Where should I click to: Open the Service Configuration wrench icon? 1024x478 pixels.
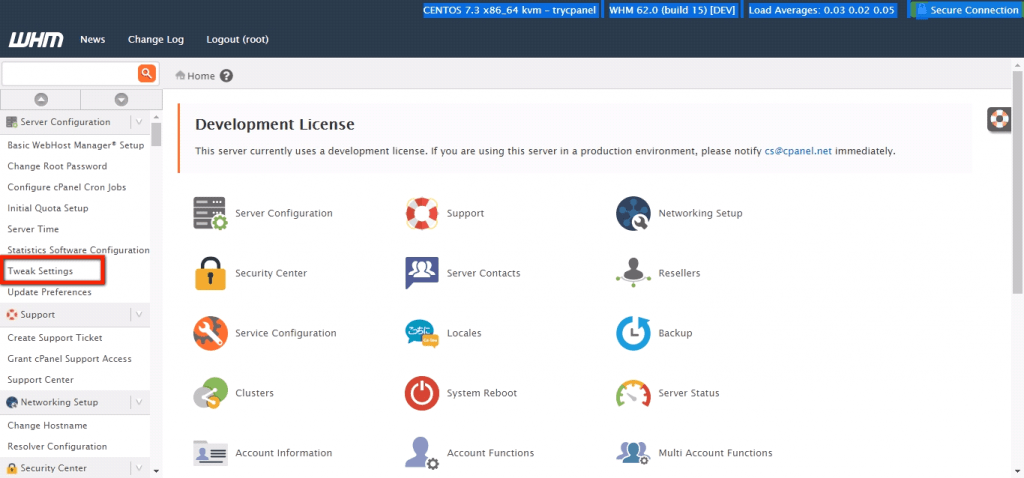(x=210, y=333)
